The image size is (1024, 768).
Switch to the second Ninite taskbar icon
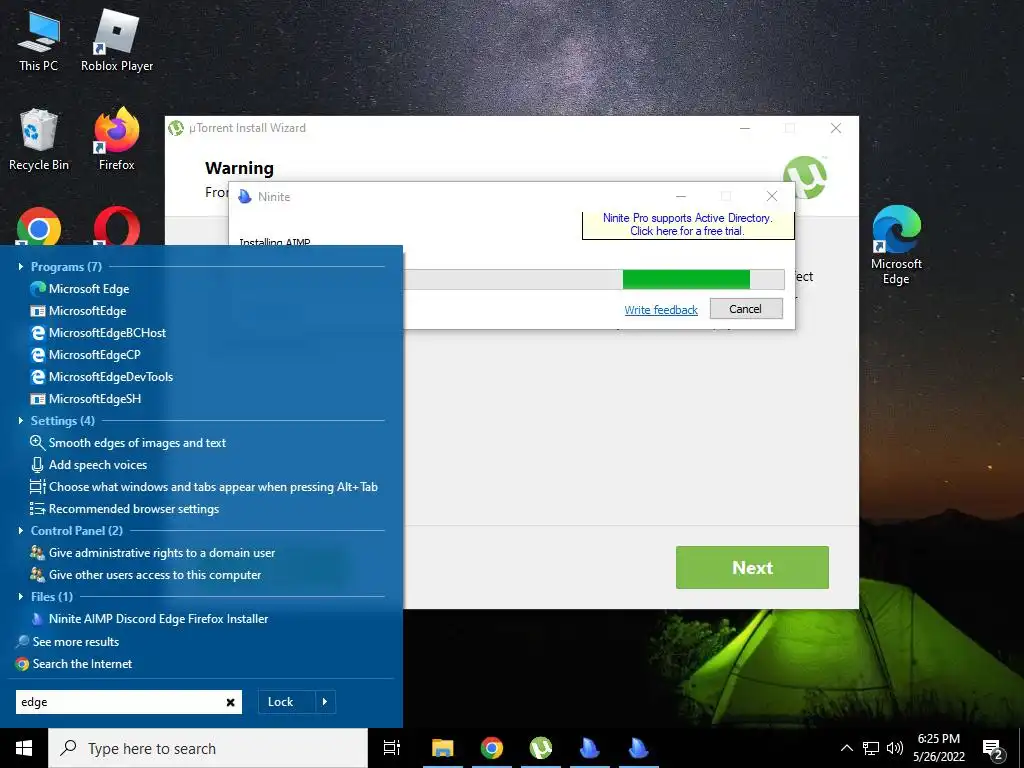point(639,748)
